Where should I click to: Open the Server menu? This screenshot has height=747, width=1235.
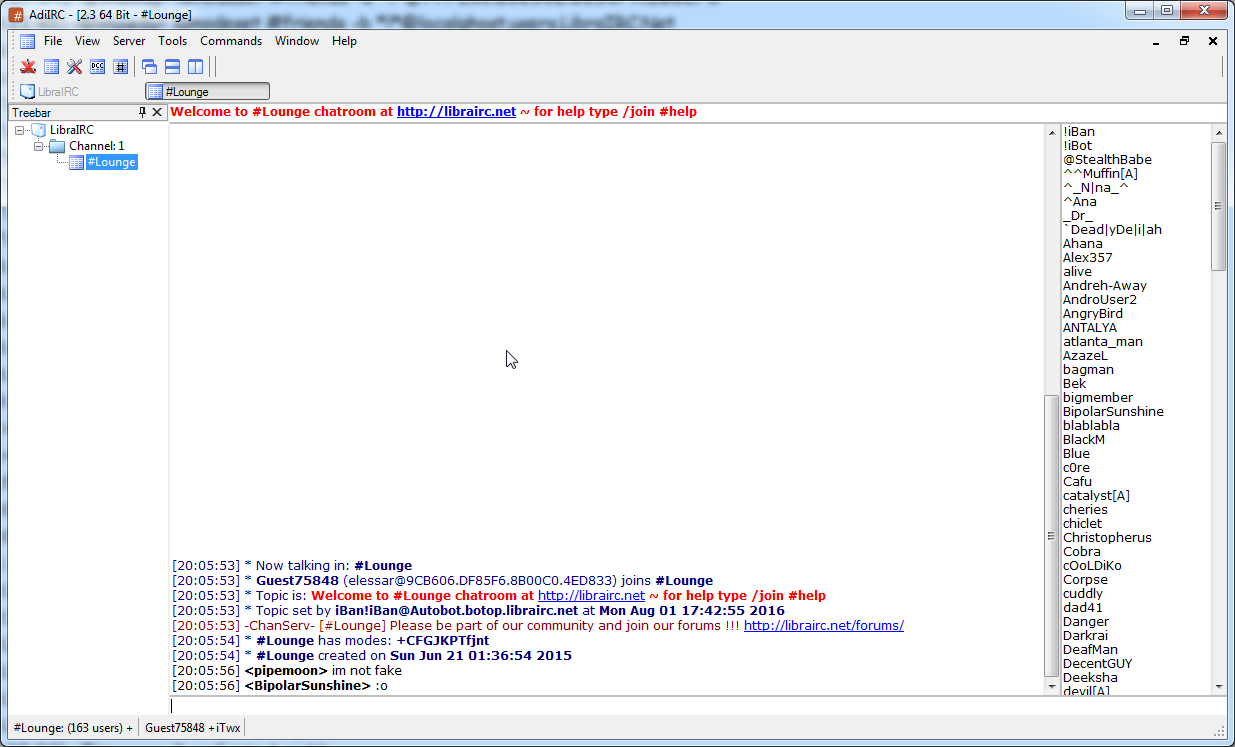128,41
